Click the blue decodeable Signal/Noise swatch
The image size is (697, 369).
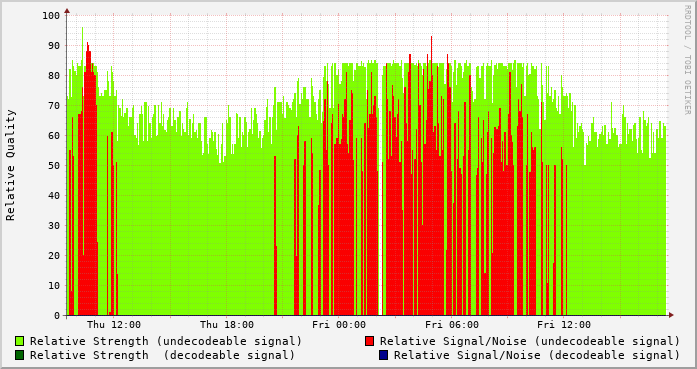click(x=384, y=355)
